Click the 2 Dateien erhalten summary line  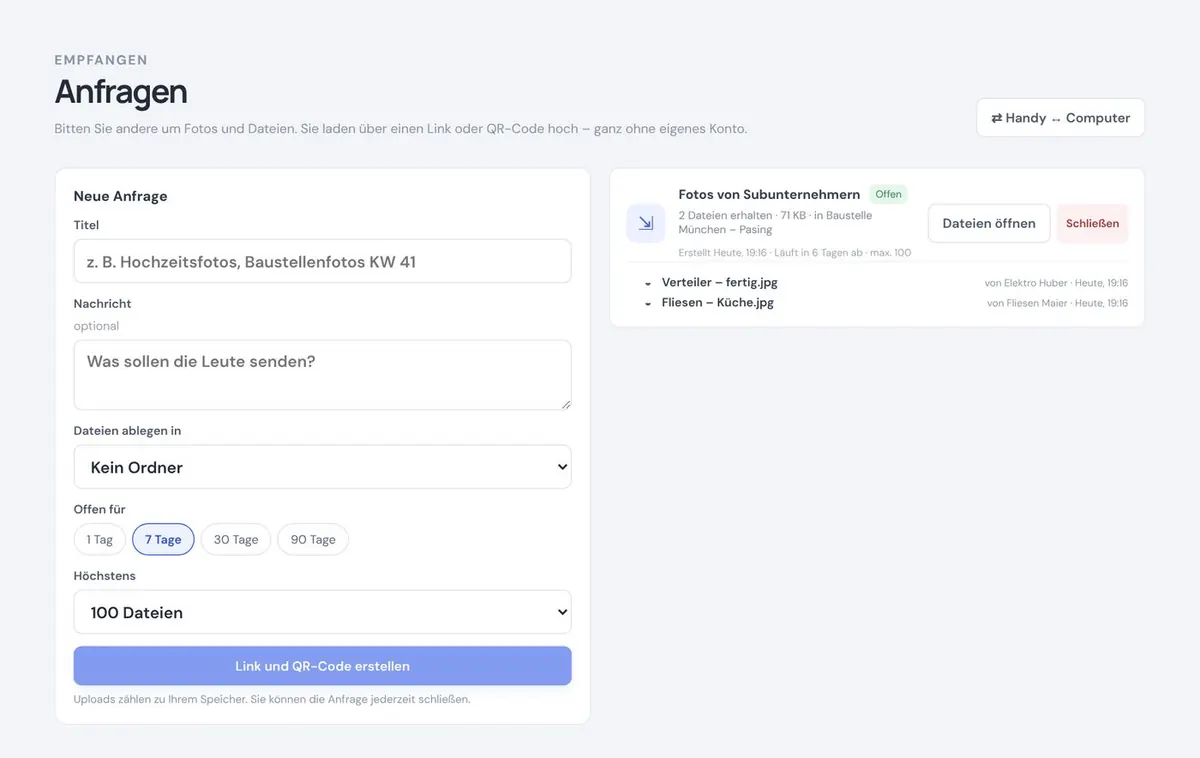click(x=775, y=222)
